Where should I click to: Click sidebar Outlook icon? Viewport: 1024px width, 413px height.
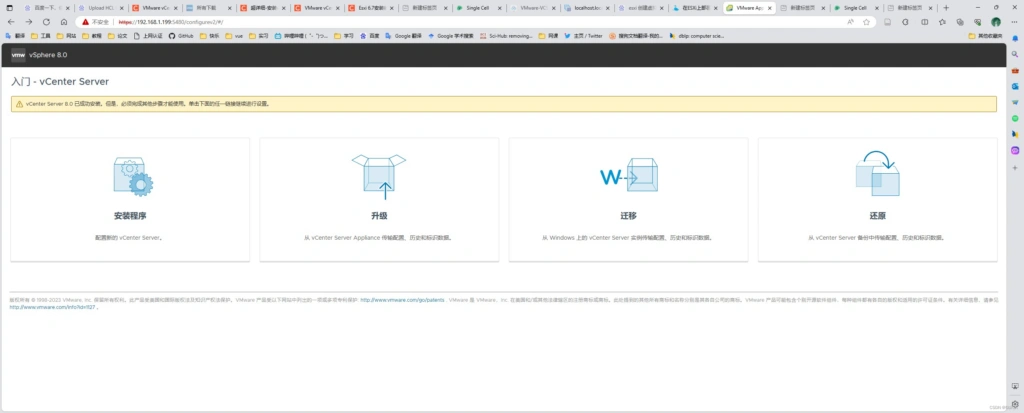(1015, 86)
